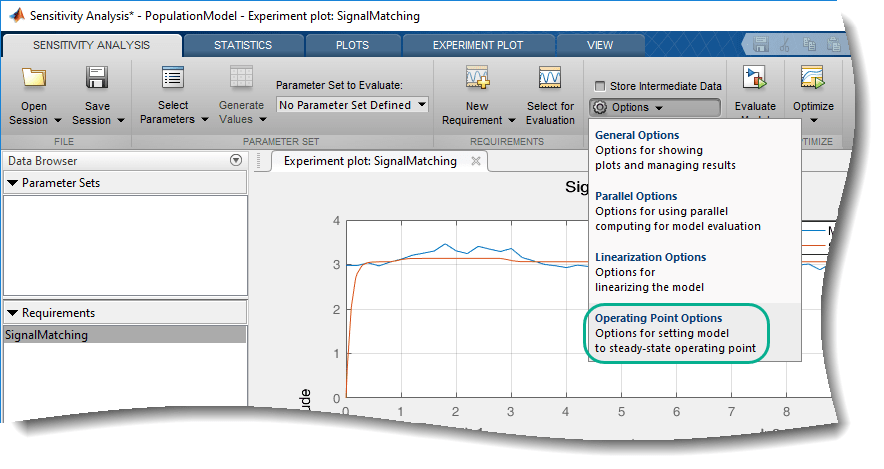Select Parallel Options from menu
The image size is (884, 469).
pos(636,196)
